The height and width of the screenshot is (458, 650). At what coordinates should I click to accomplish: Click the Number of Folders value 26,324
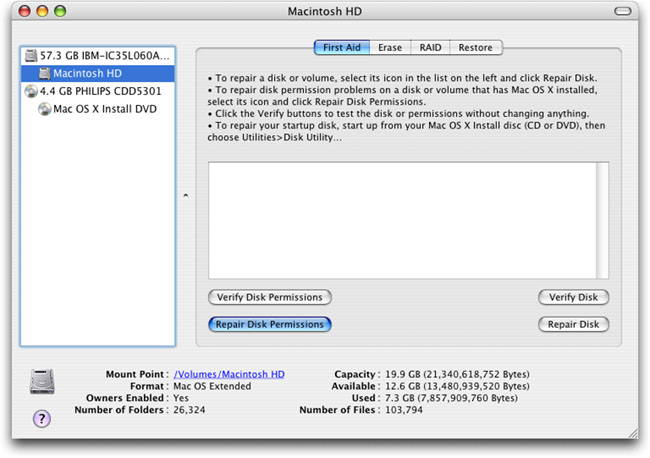click(x=189, y=410)
